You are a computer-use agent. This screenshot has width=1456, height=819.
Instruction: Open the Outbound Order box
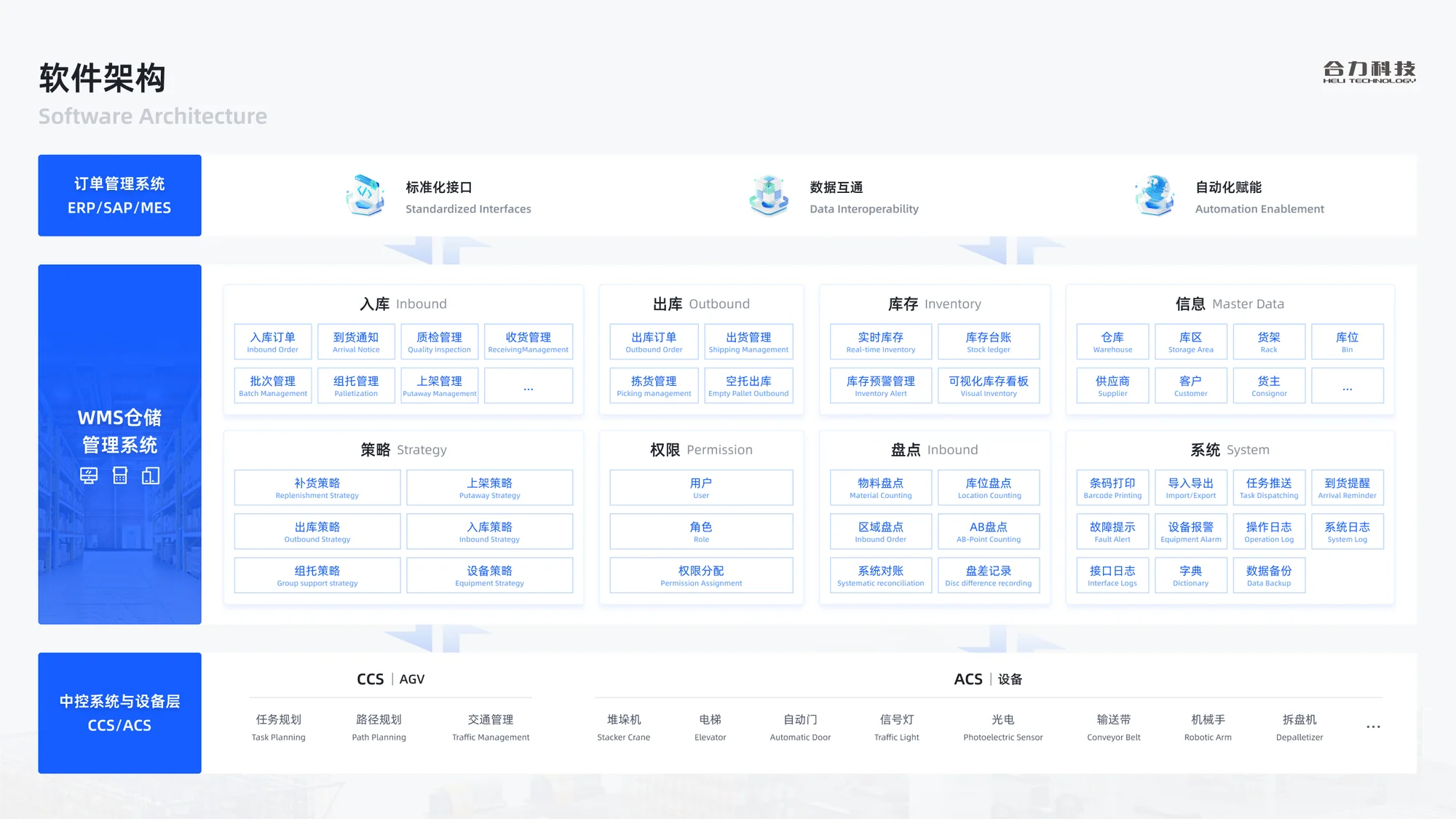[x=654, y=341]
